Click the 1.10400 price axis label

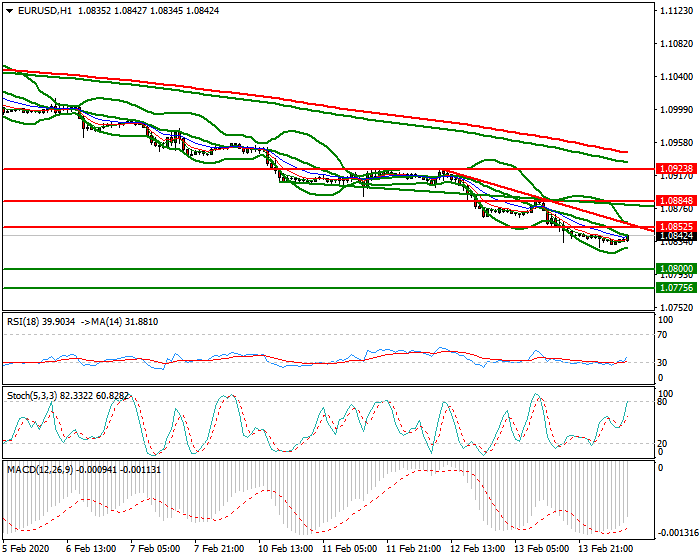pos(677,77)
